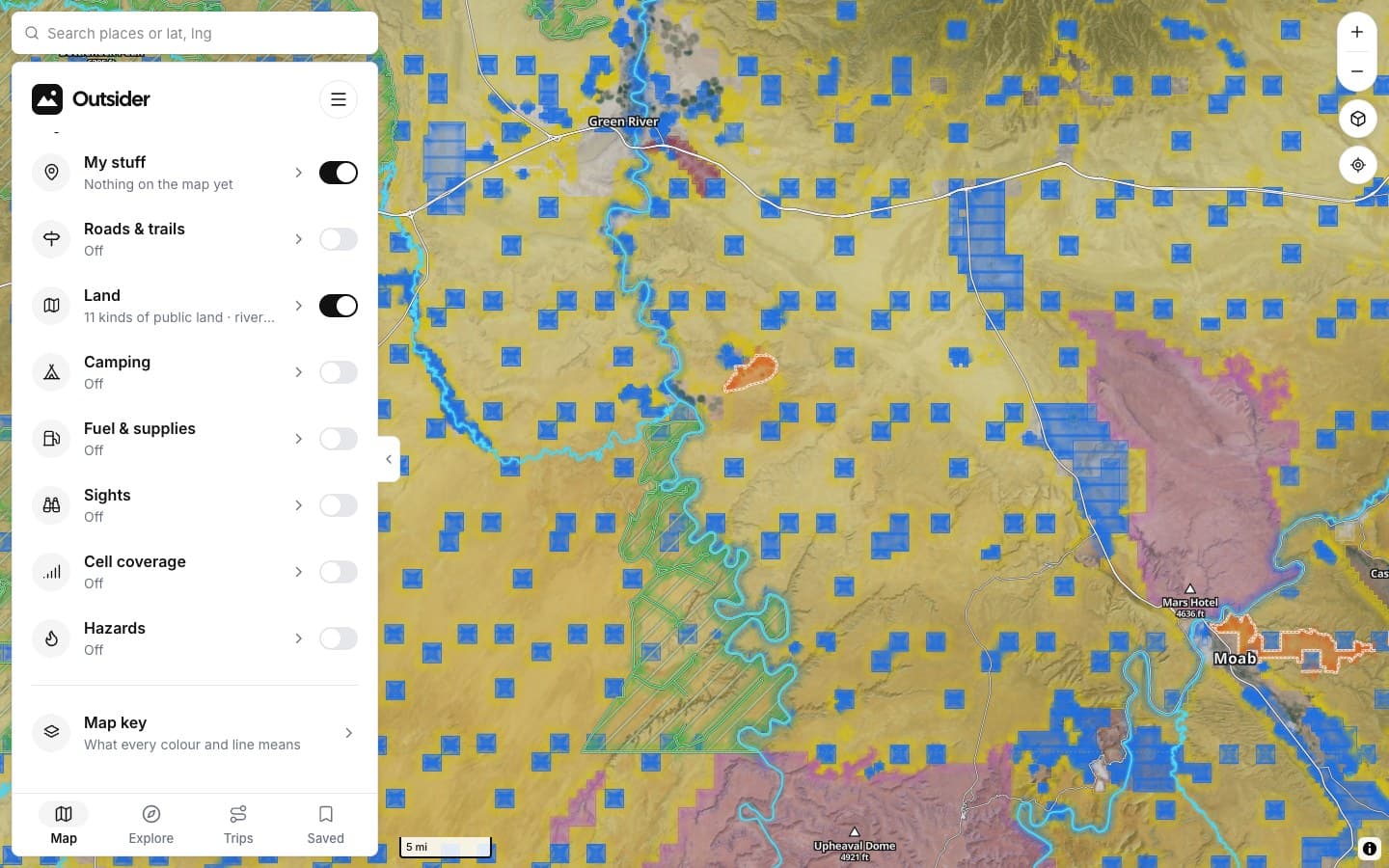
Task: Collapse the side panel
Action: tap(389, 459)
